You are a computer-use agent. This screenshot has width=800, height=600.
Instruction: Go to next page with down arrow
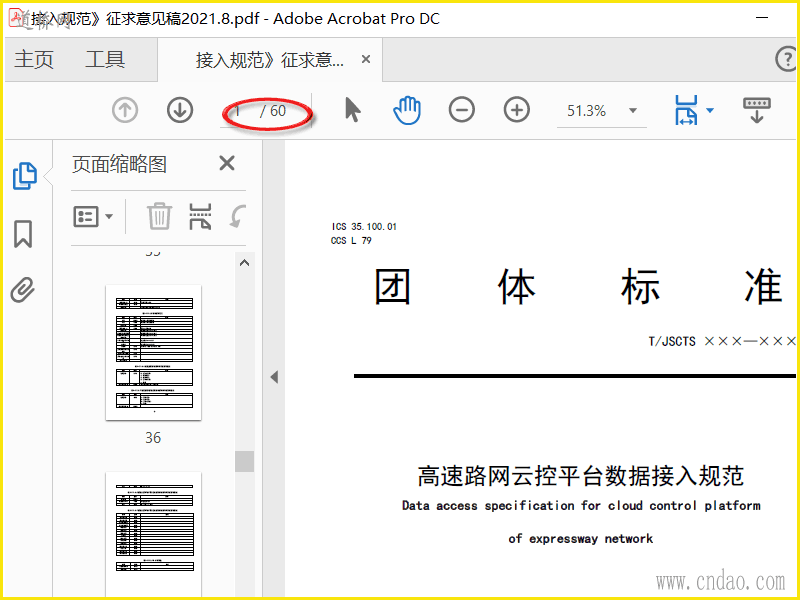(x=180, y=110)
